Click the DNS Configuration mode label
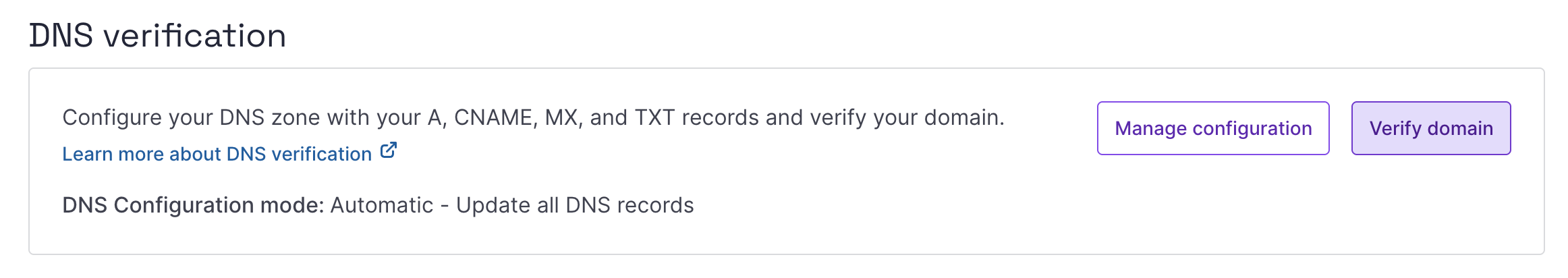 [x=193, y=205]
